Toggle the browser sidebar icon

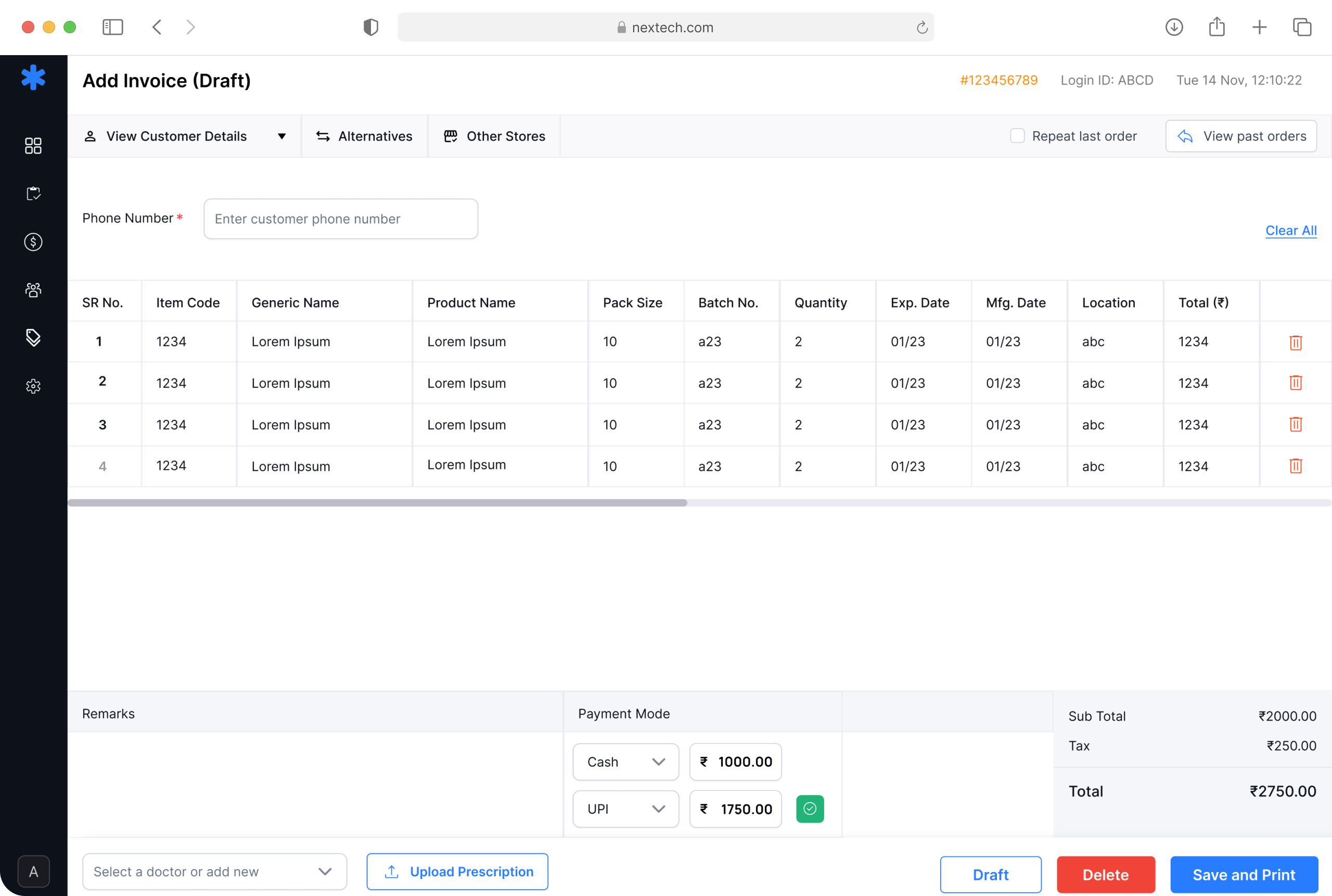(112, 27)
